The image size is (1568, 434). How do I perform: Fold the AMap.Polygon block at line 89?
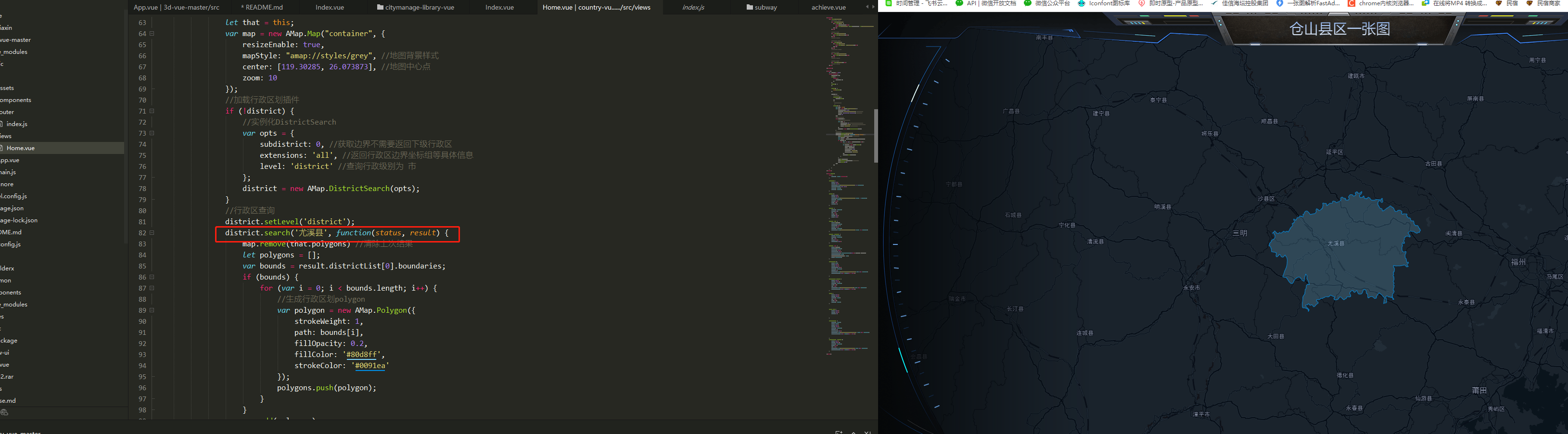(152, 310)
